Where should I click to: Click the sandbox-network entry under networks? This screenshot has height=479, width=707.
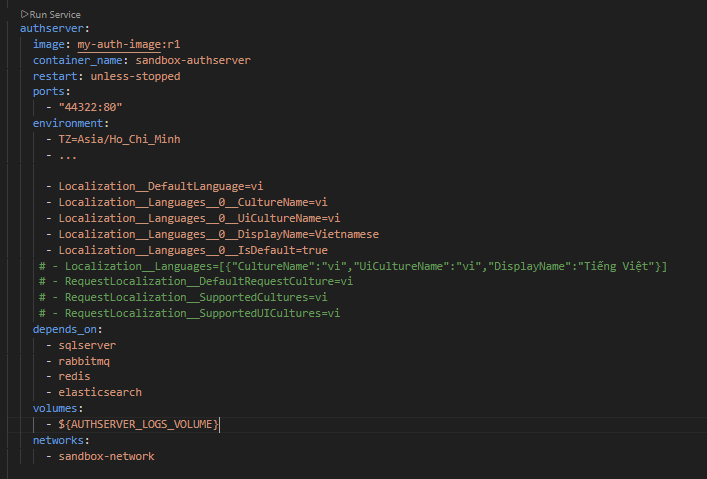[x=106, y=456]
